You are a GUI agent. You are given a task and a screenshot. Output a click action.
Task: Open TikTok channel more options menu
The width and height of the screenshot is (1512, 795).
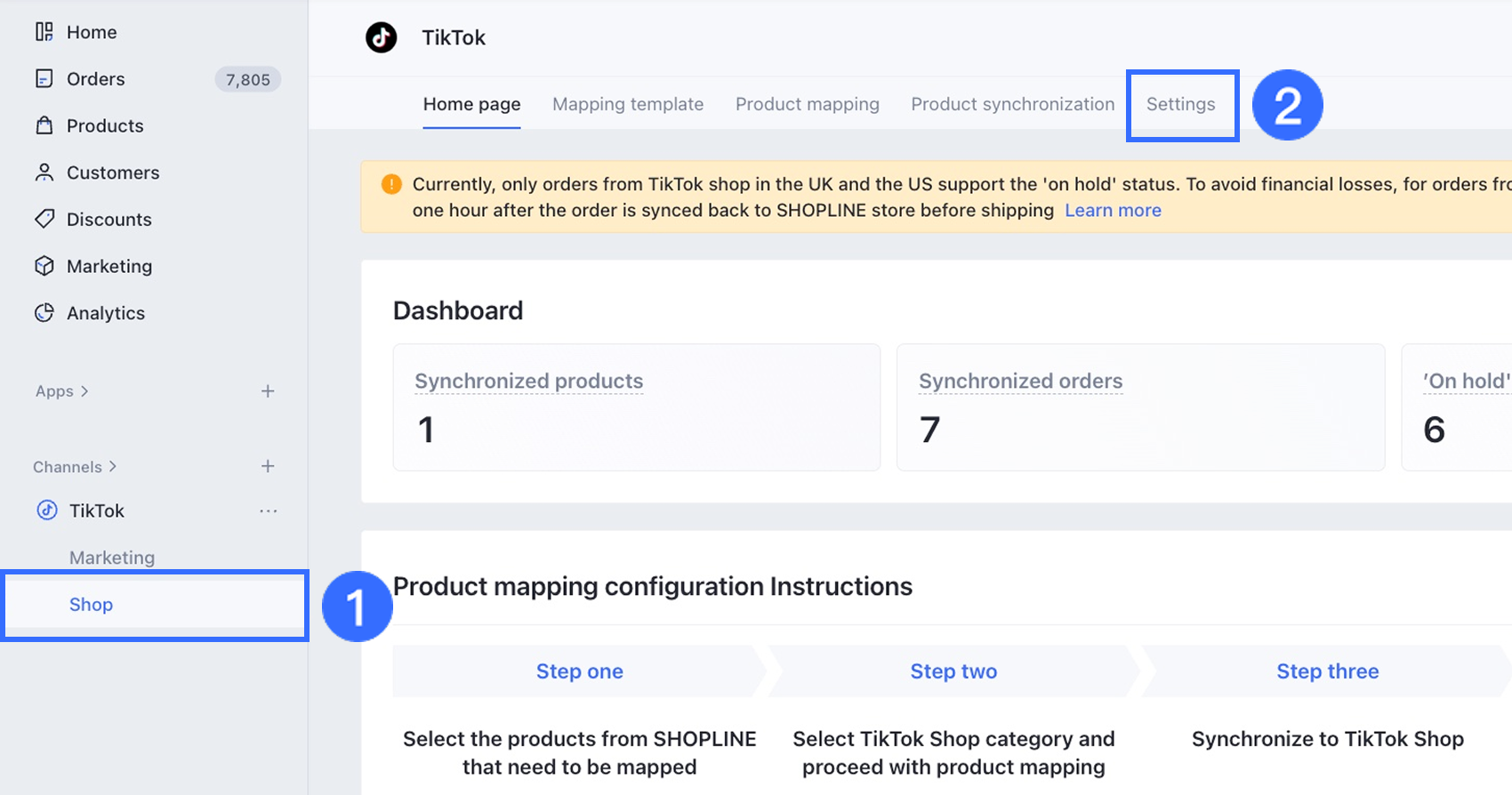268,511
